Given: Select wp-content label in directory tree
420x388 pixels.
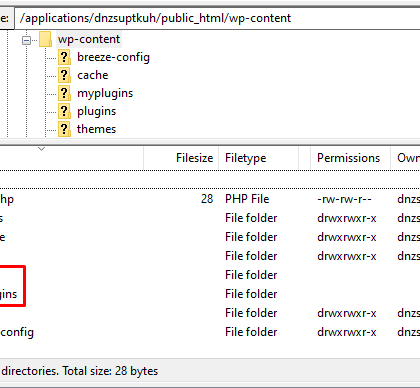Looking at the screenshot, I should pyautogui.click(x=89, y=39).
